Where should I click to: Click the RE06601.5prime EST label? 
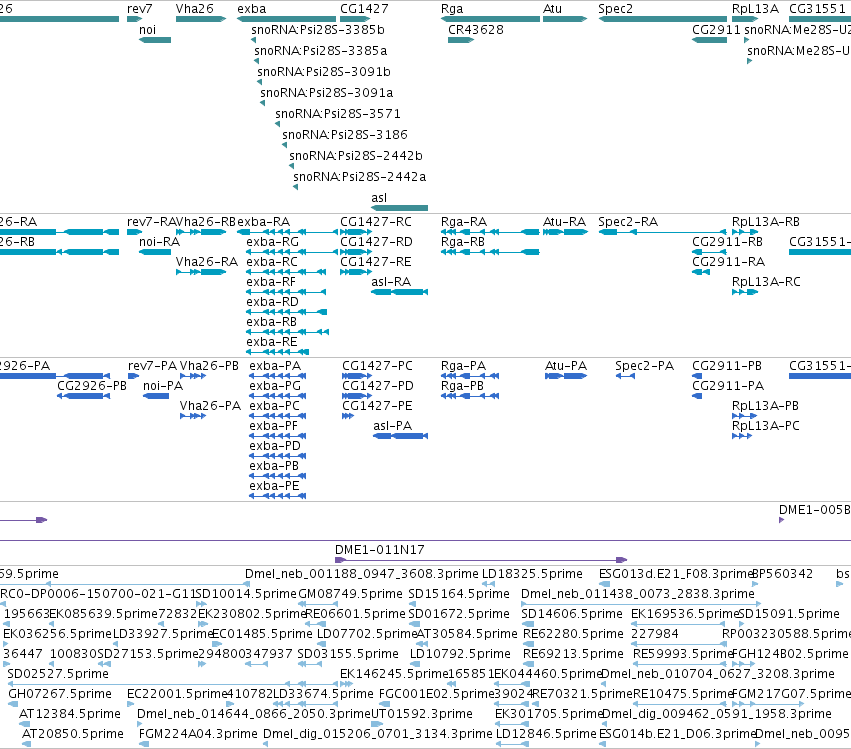pos(355,614)
